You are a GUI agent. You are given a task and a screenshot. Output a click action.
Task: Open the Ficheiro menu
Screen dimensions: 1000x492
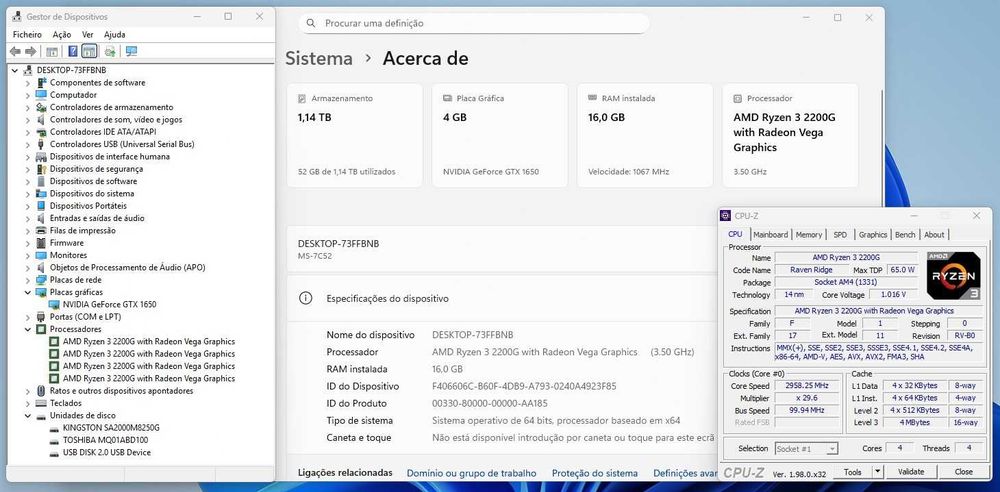point(27,34)
